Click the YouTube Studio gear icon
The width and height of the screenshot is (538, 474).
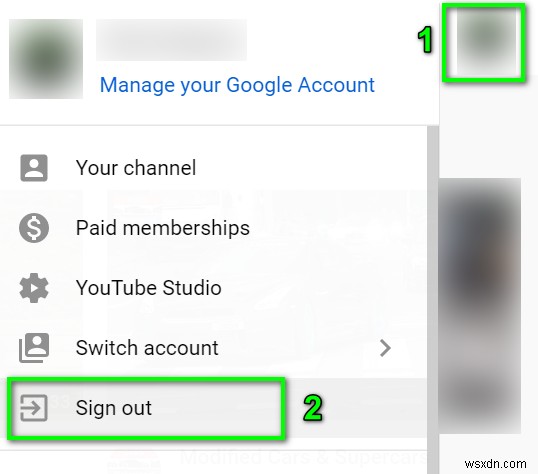pos(34,288)
